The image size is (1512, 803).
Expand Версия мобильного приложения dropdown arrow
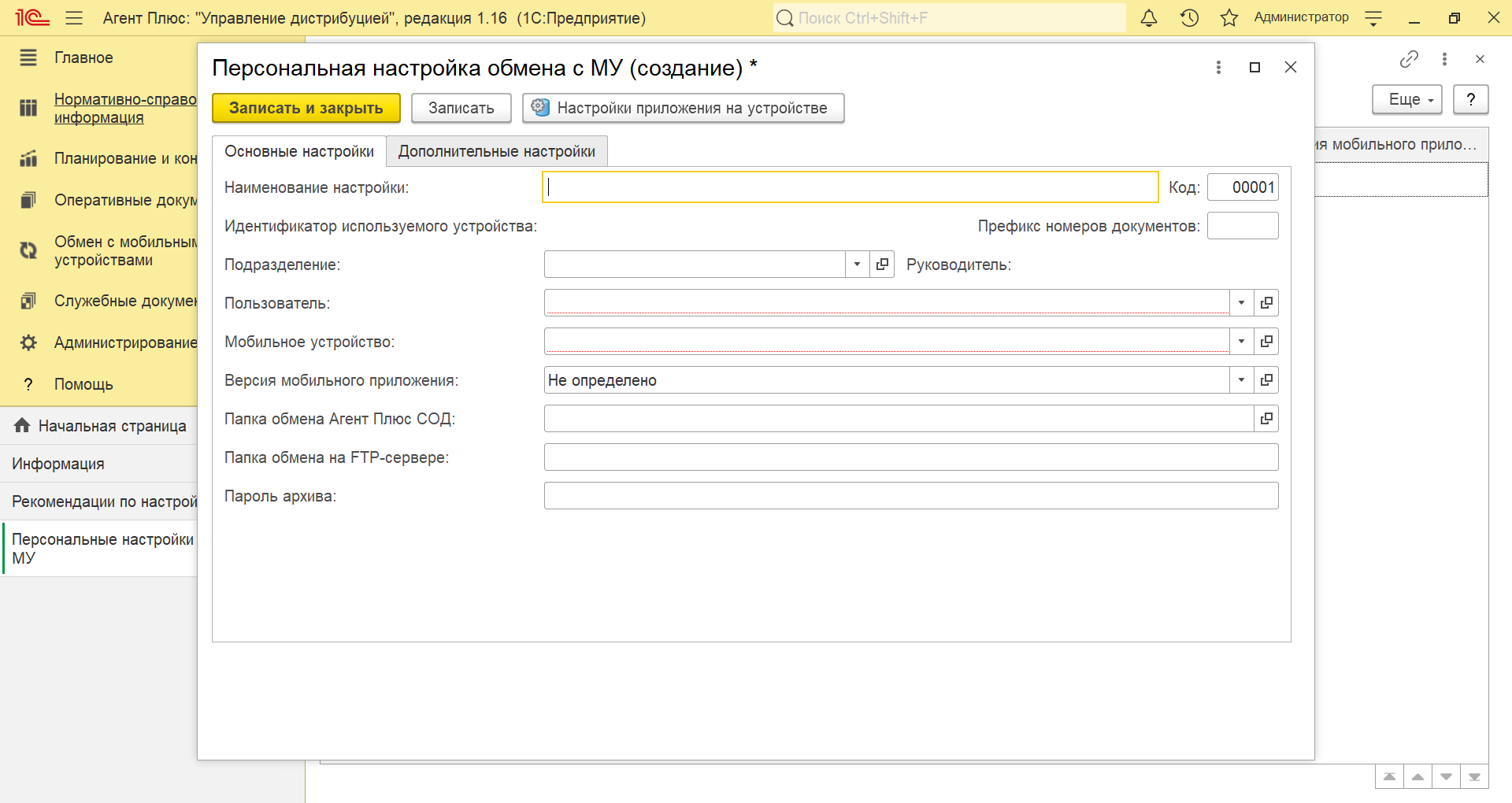point(1241,380)
